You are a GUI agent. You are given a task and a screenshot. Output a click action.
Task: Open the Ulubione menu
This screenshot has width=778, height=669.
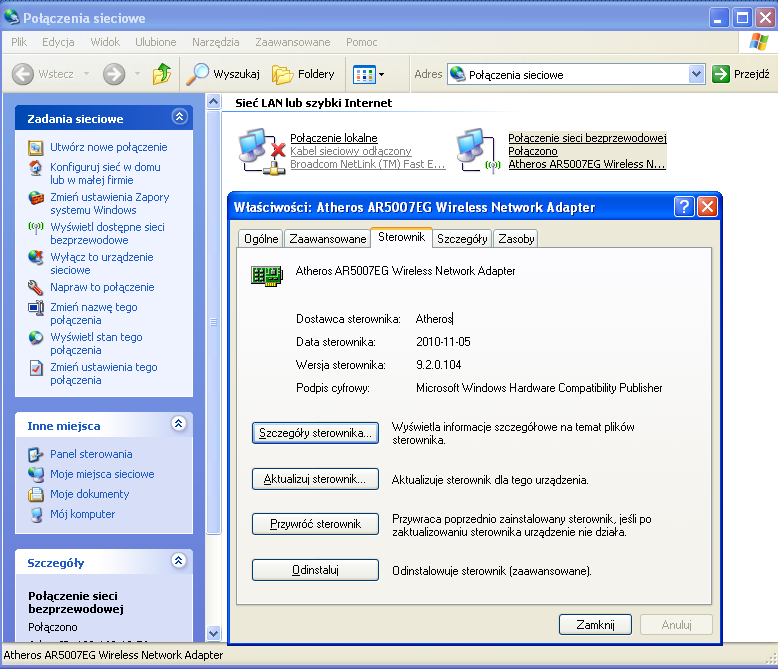(156, 42)
